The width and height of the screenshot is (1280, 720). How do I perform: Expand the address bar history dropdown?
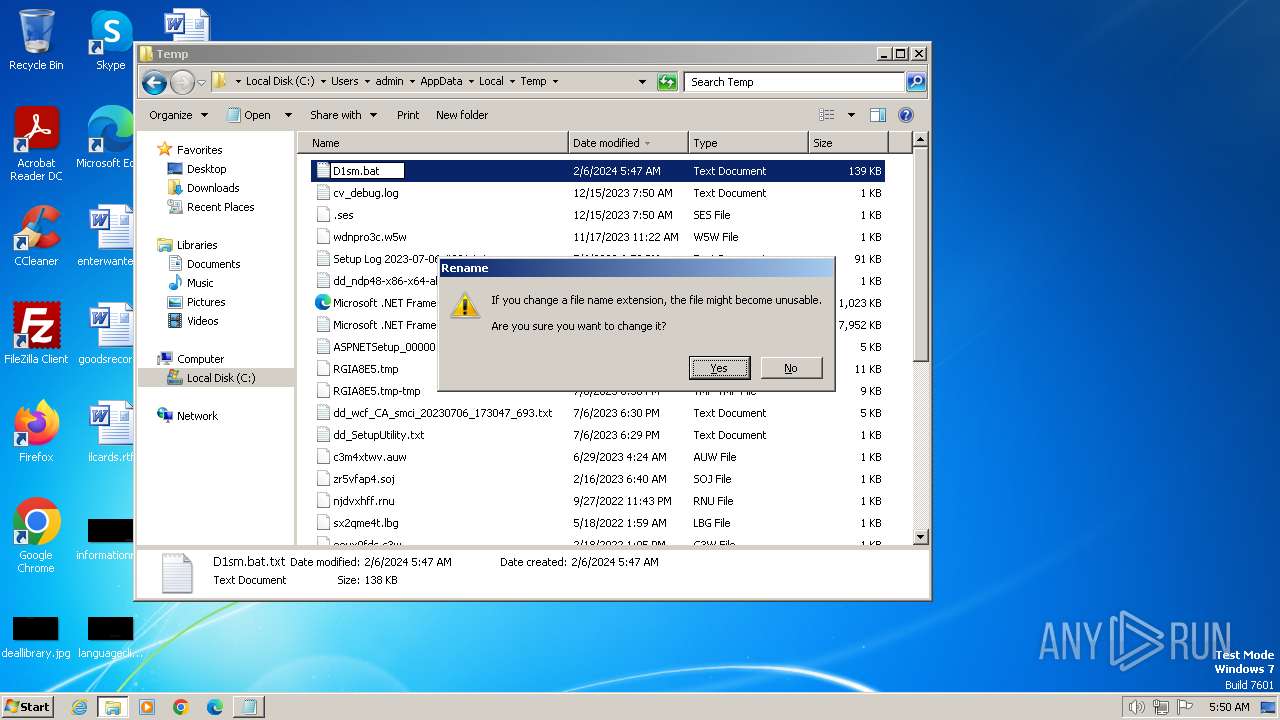tap(642, 82)
